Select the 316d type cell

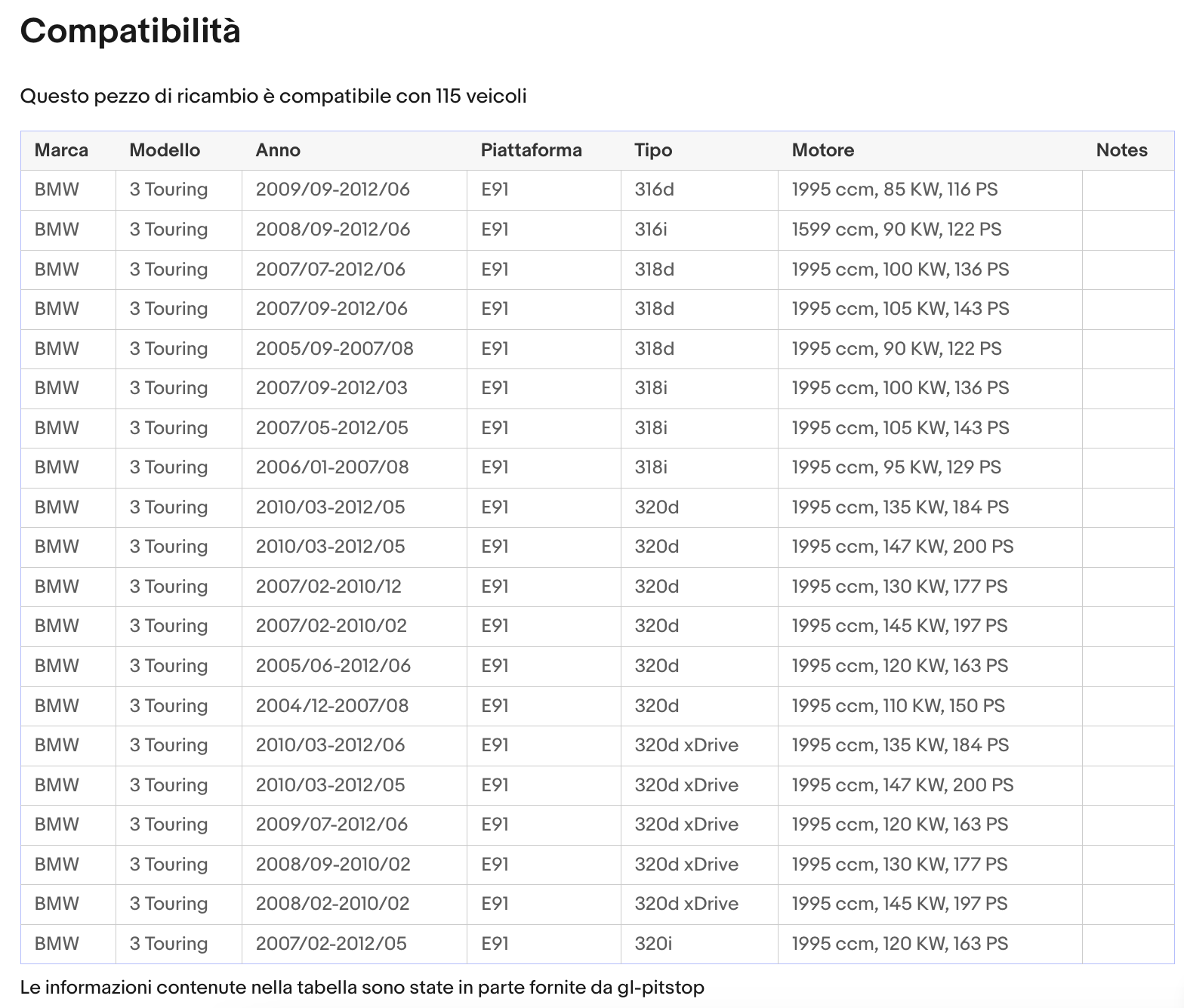pos(699,190)
